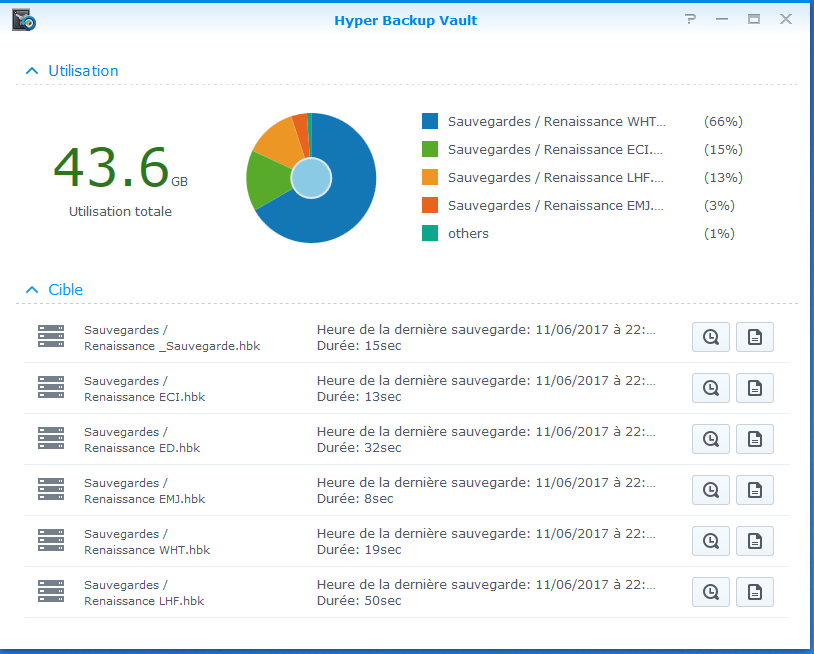
Task: Open version browser for Renaissance ECI.hbk
Action: 711,388
